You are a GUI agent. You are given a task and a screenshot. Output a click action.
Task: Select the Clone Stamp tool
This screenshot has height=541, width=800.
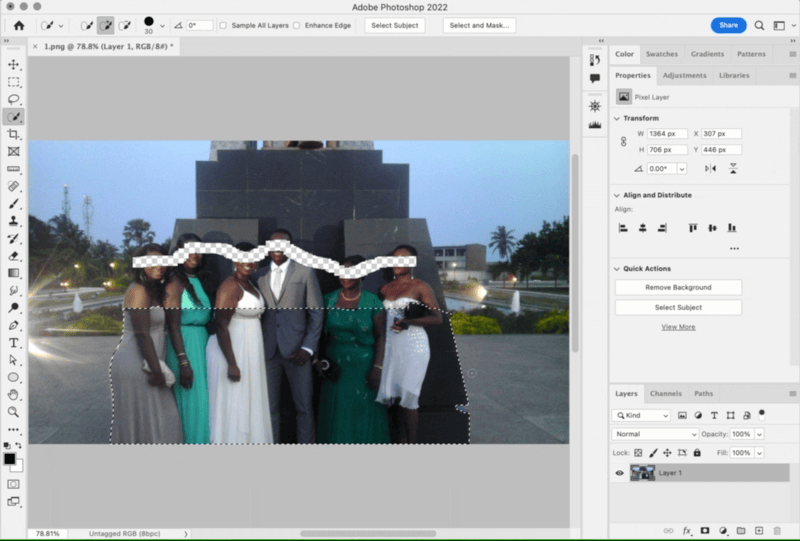click(14, 221)
